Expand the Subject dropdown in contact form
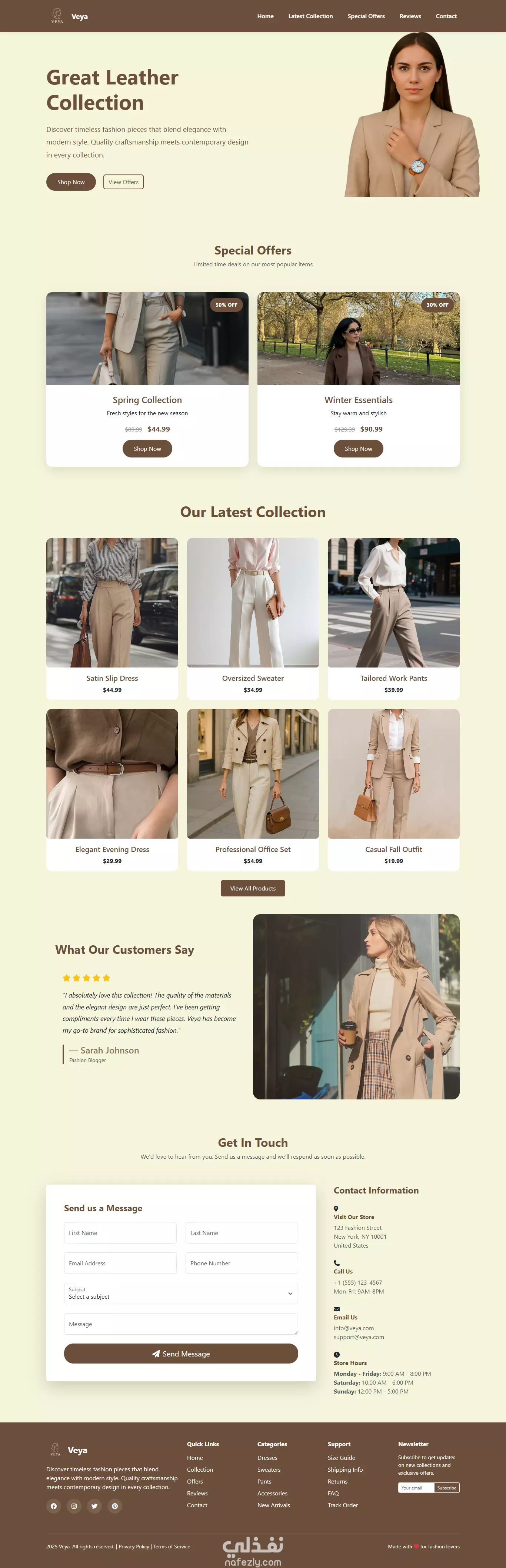This screenshot has height=1568, width=506. point(181,1294)
